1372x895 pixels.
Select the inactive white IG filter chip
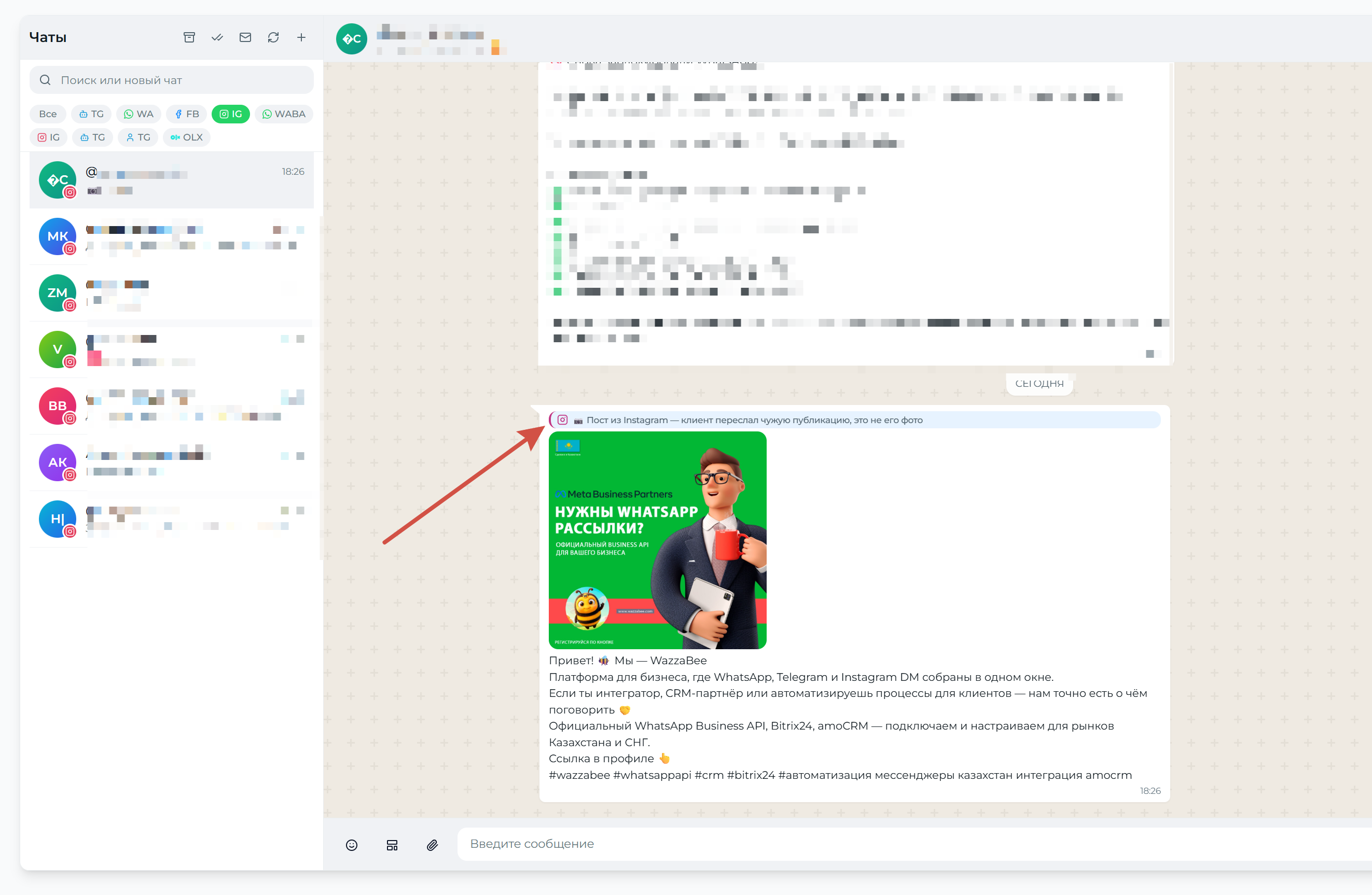(48, 137)
